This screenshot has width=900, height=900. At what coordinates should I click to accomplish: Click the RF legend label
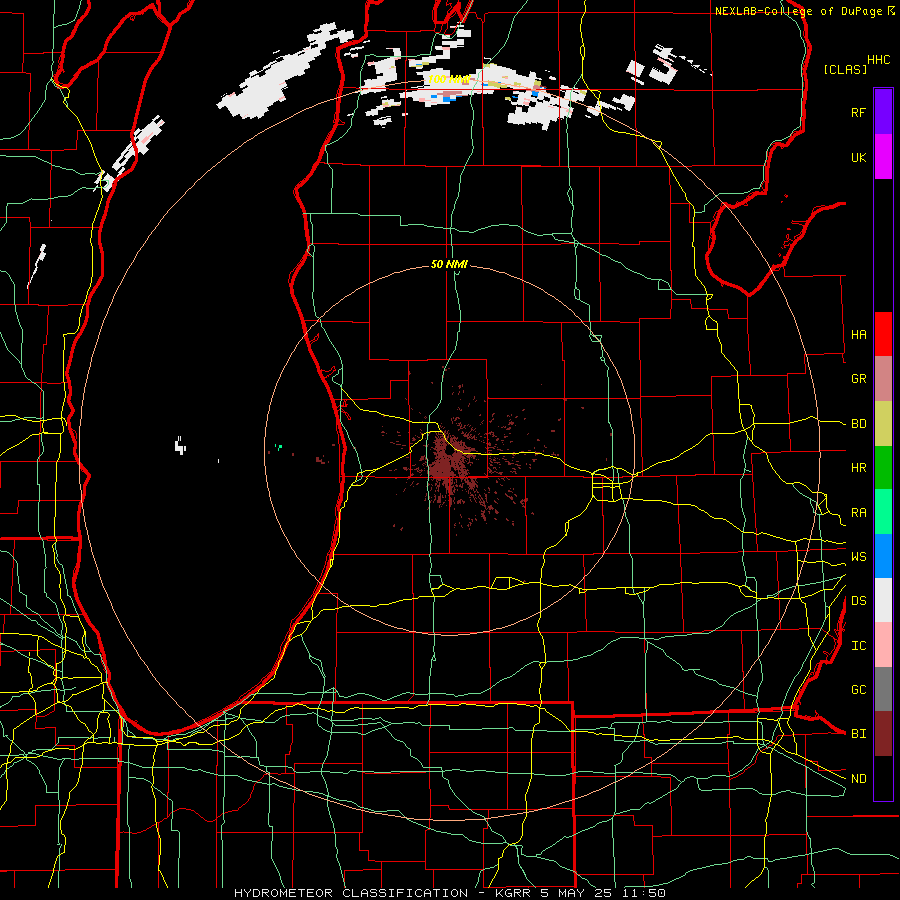click(x=858, y=112)
